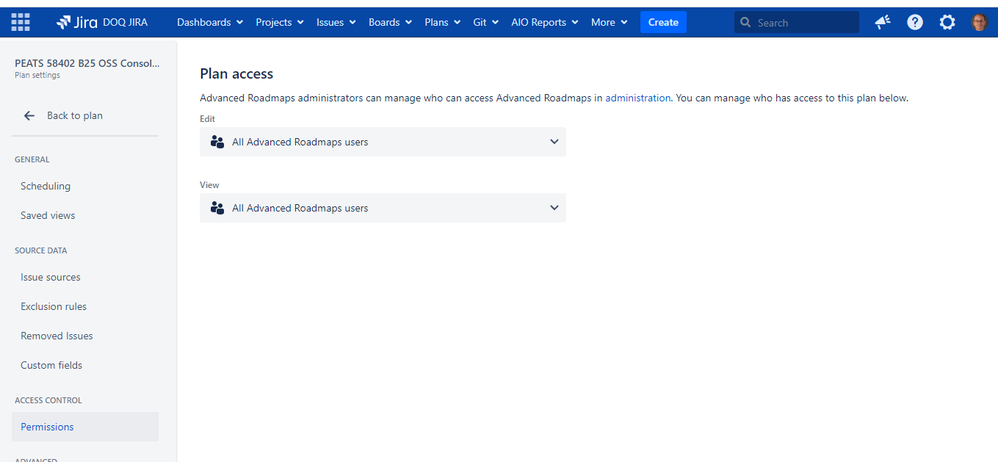Click the Search input field
This screenshot has width=998, height=462.
pos(796,22)
